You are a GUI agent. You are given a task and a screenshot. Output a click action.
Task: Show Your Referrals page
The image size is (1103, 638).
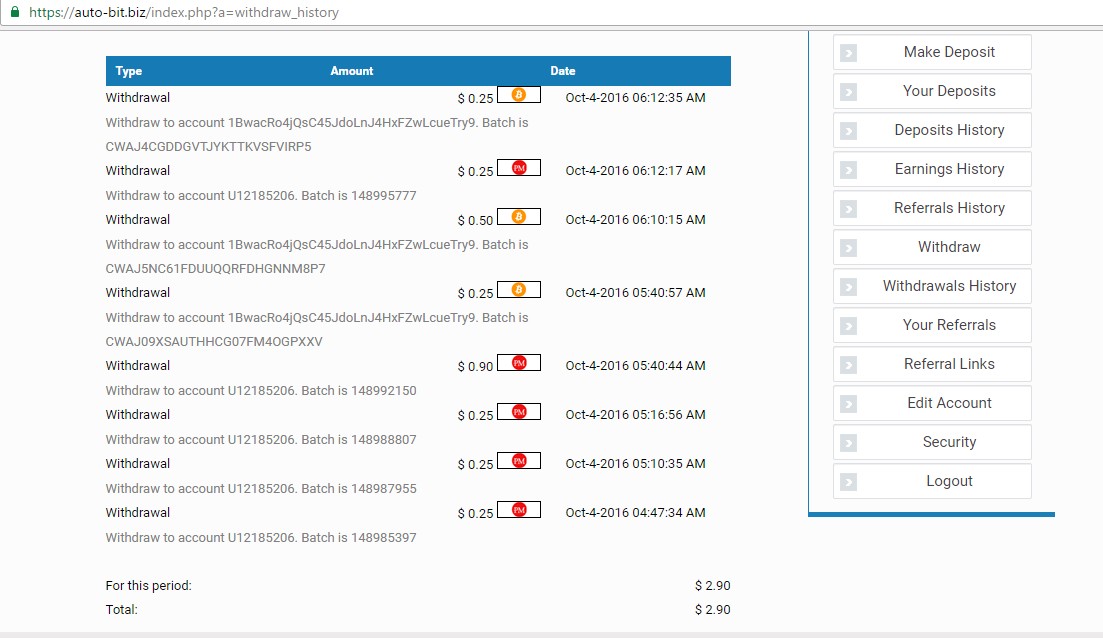932,325
